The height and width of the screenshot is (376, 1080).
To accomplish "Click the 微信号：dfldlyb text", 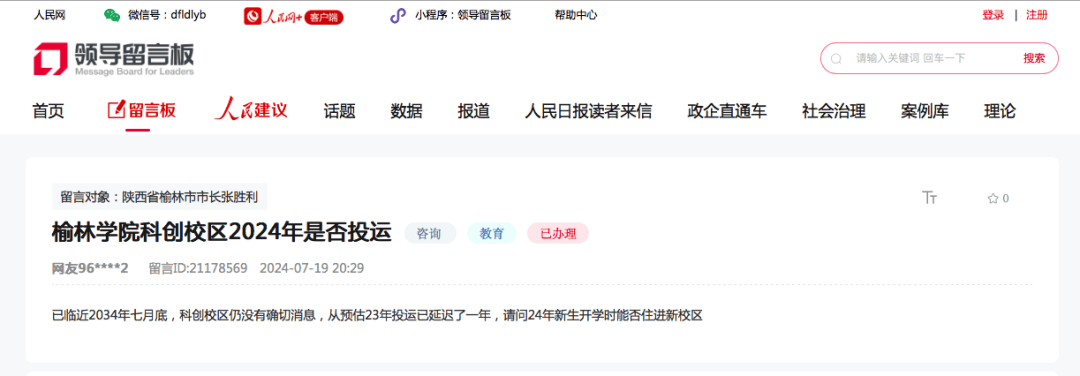I will 167,15.
